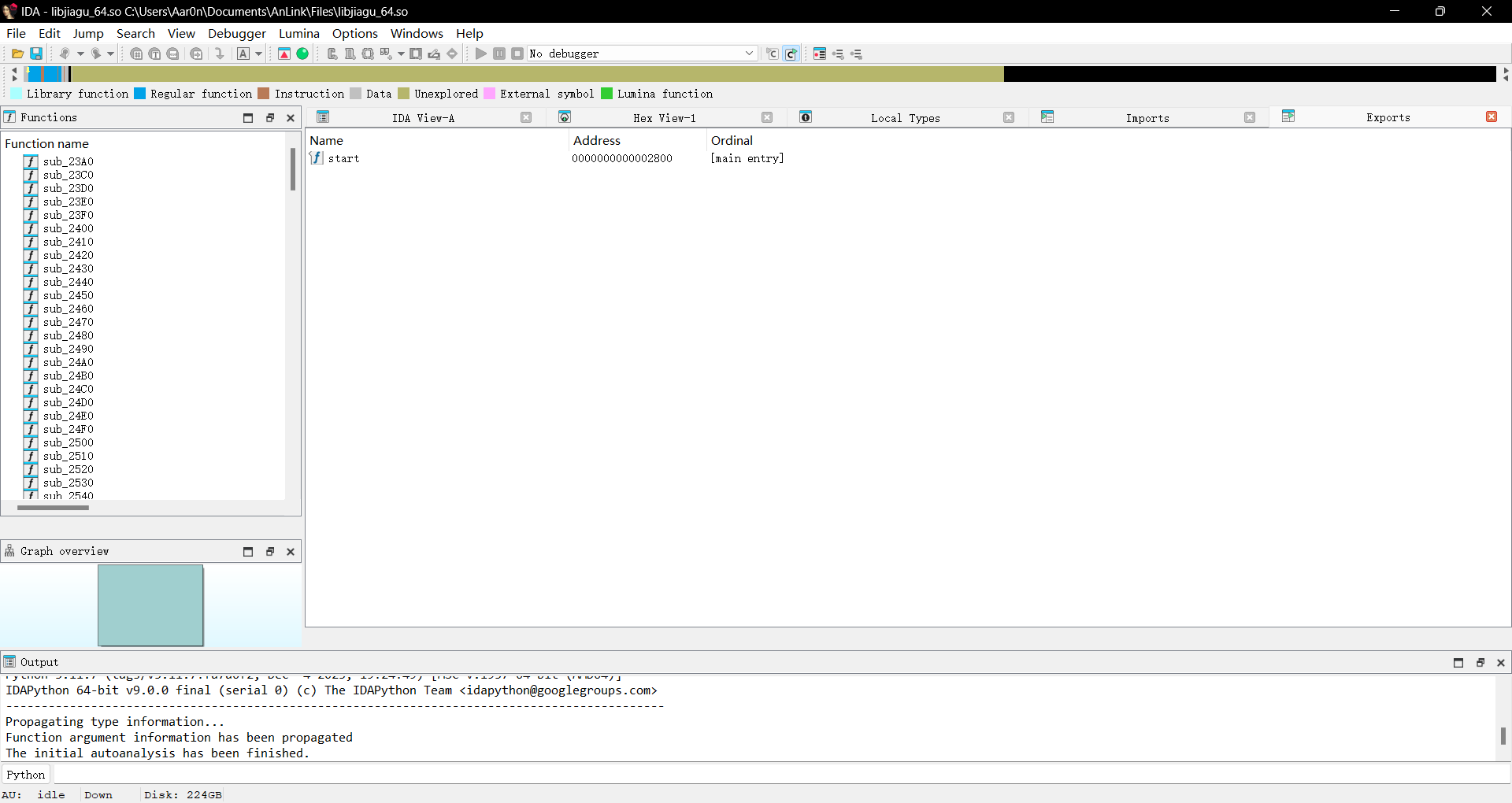The height and width of the screenshot is (803, 1512).
Task: Terminate the process with the stop icon
Action: tap(517, 54)
